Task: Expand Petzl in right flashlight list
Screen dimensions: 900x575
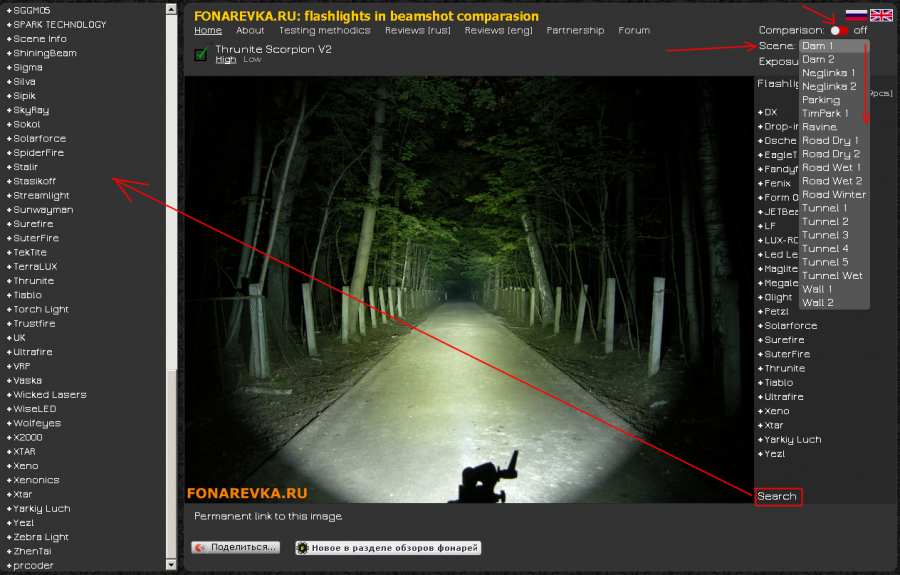Action: [773, 312]
